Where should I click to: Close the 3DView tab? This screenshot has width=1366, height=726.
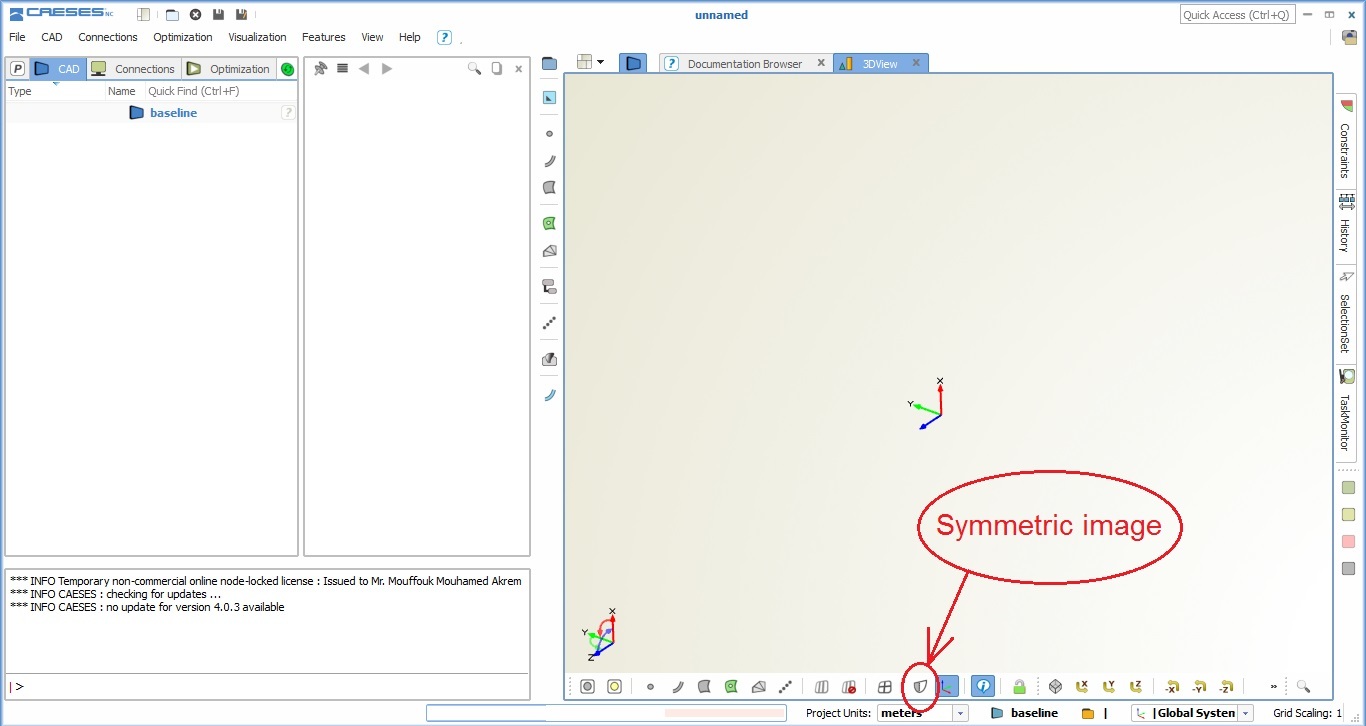pos(915,63)
